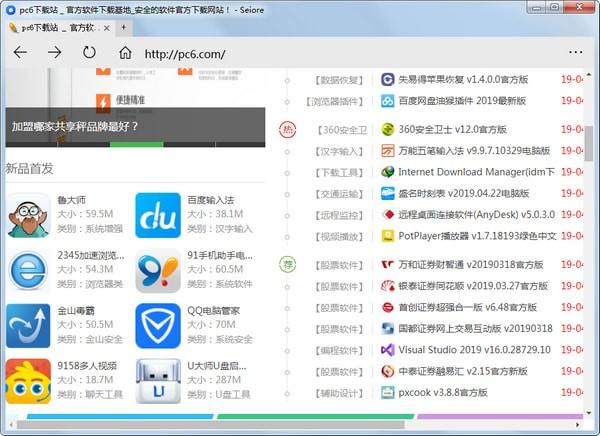Open the 百度输入法 du icon
This screenshot has width=600, height=436.
coord(158,216)
